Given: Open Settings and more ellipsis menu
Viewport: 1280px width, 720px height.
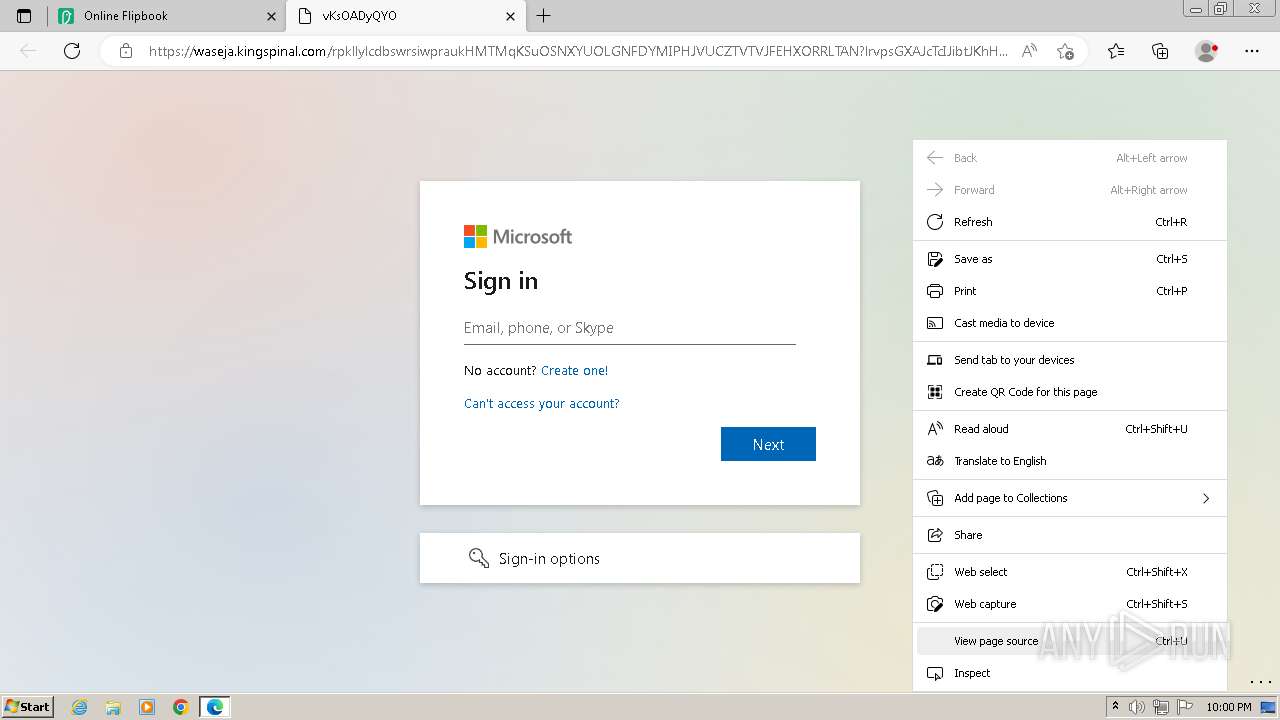Looking at the screenshot, I should coord(1252,51).
